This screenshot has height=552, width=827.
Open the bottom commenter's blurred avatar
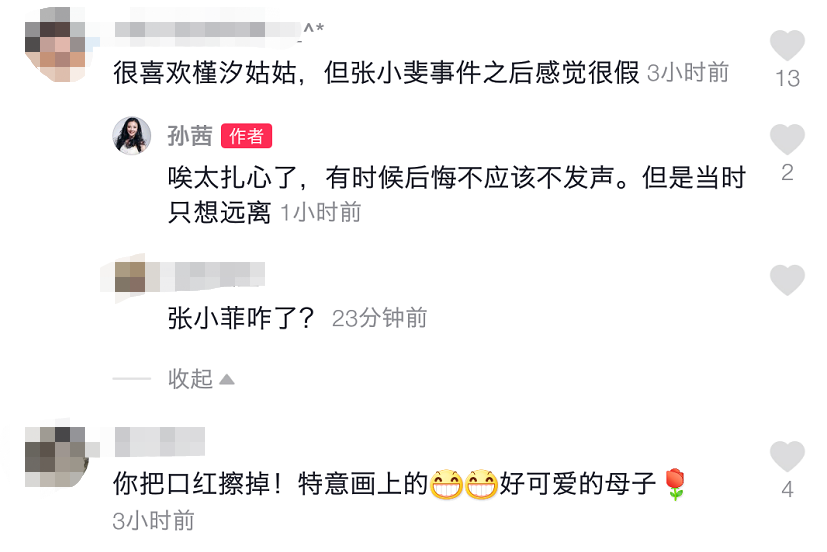(55, 457)
